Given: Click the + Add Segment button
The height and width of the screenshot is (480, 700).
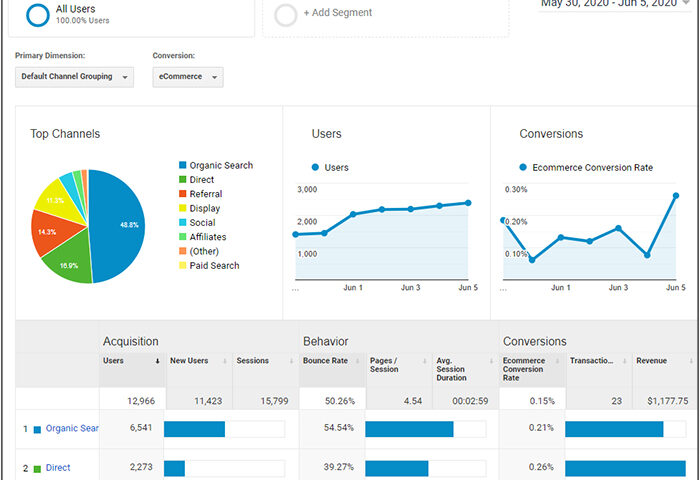Looking at the screenshot, I should pos(338,13).
